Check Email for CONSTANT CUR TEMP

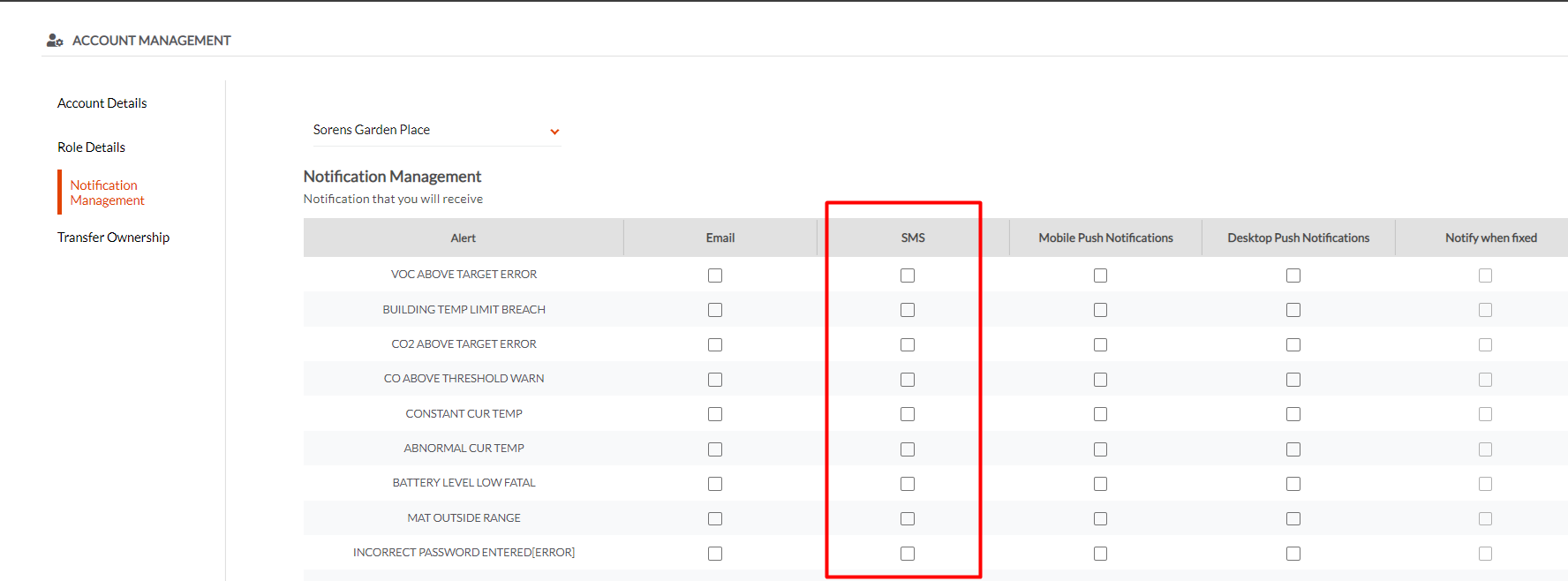click(715, 414)
